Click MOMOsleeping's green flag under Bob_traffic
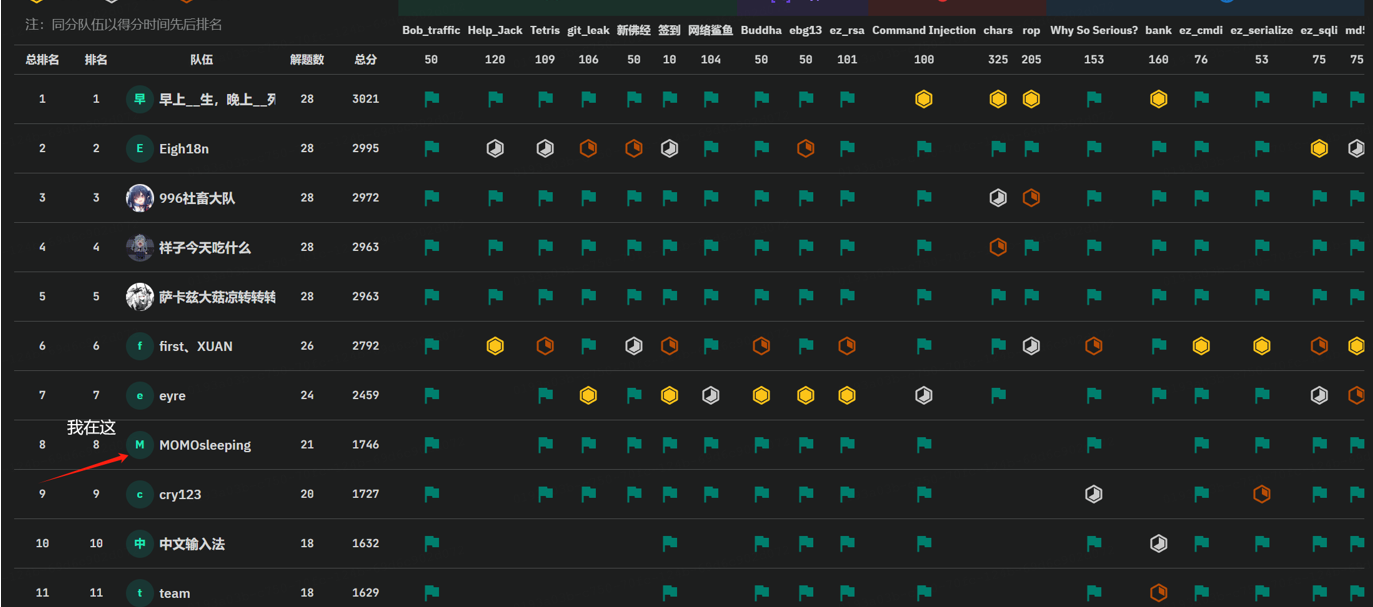Screen dimensions: 1373x607 431,444
